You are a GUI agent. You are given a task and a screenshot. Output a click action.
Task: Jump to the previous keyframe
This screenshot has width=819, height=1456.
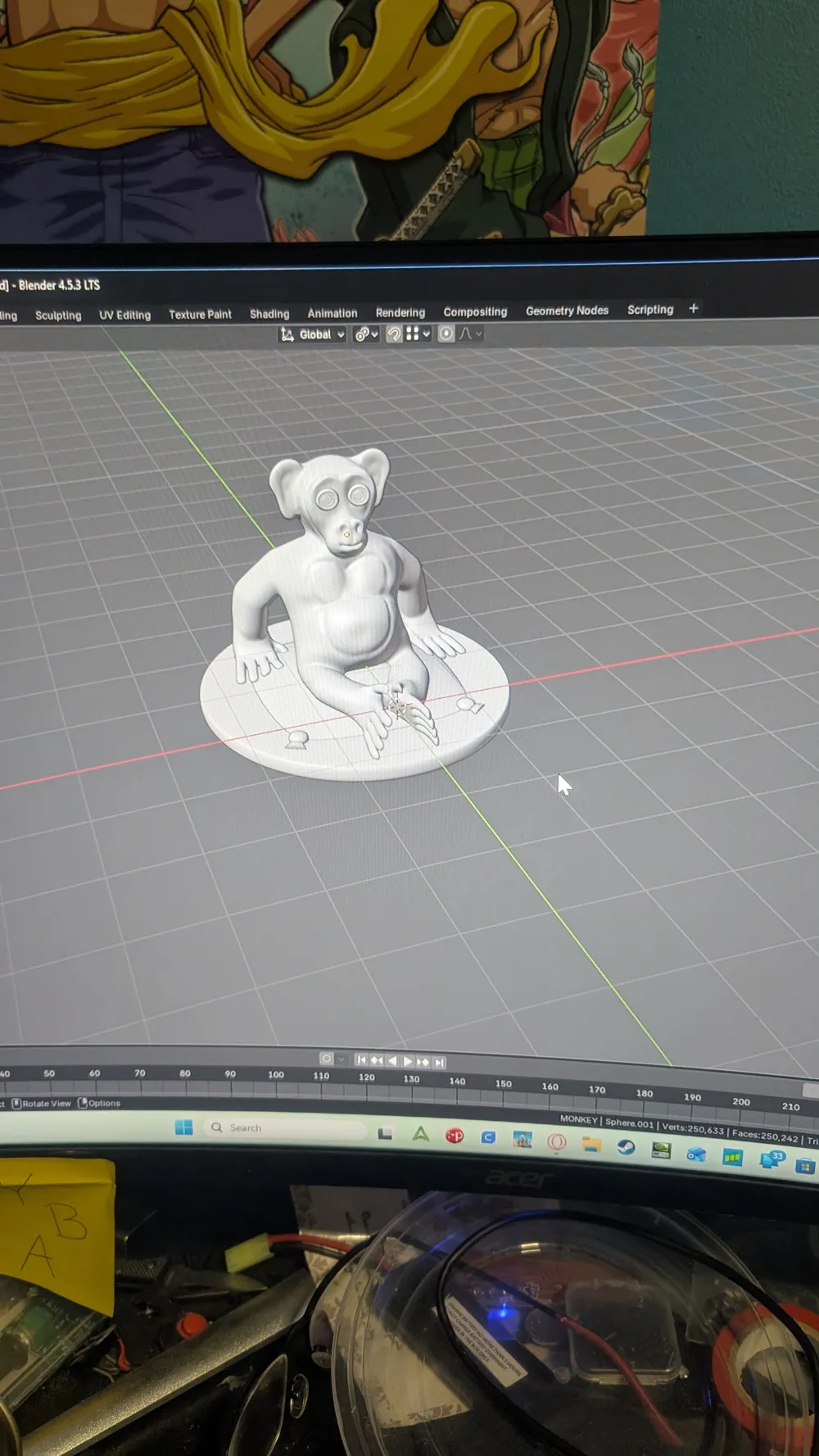click(x=377, y=1060)
